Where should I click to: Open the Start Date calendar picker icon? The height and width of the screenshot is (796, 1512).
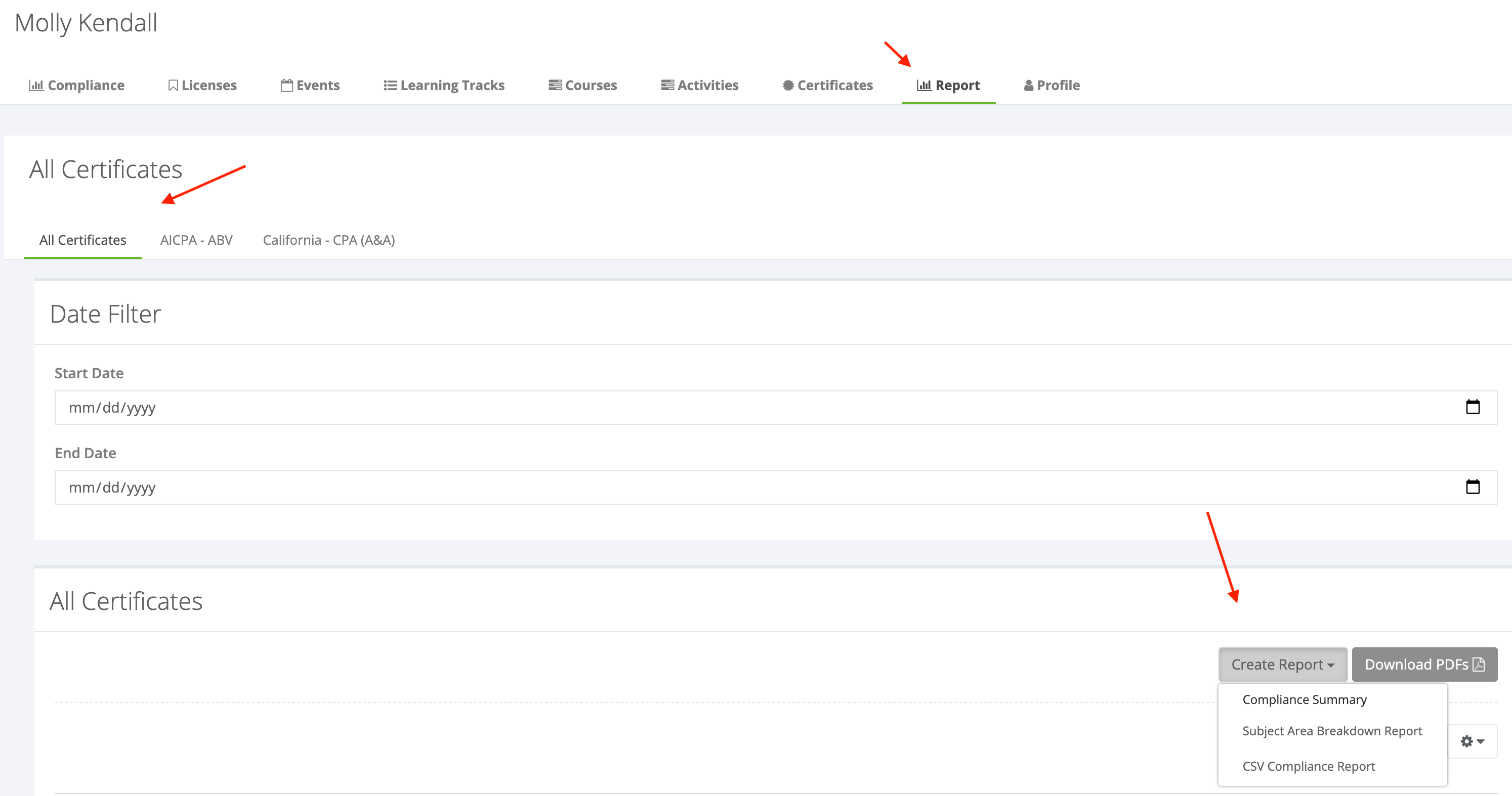(x=1473, y=407)
